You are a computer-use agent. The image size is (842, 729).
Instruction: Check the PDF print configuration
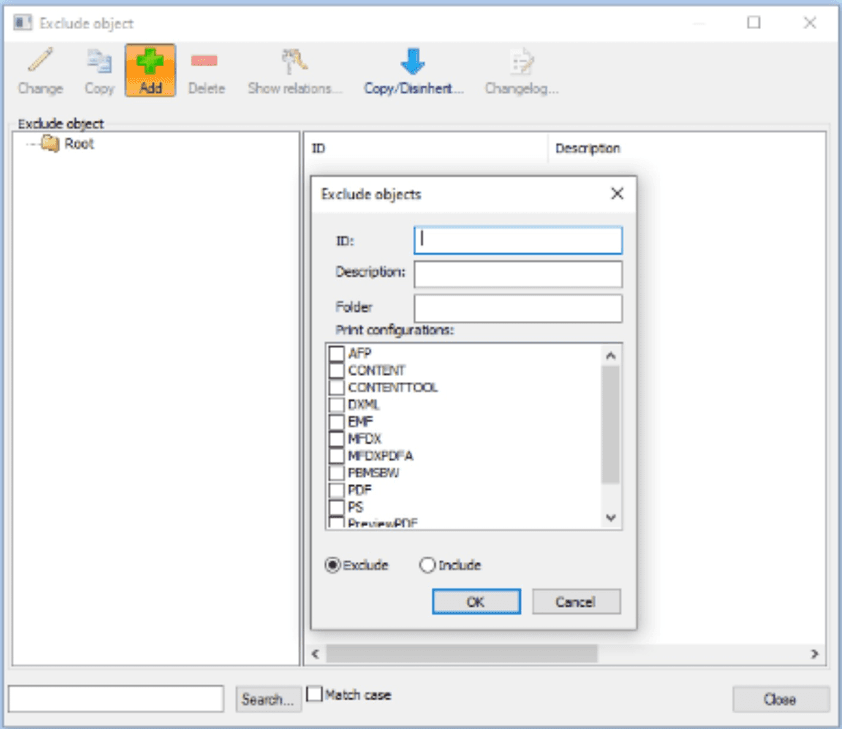337,491
